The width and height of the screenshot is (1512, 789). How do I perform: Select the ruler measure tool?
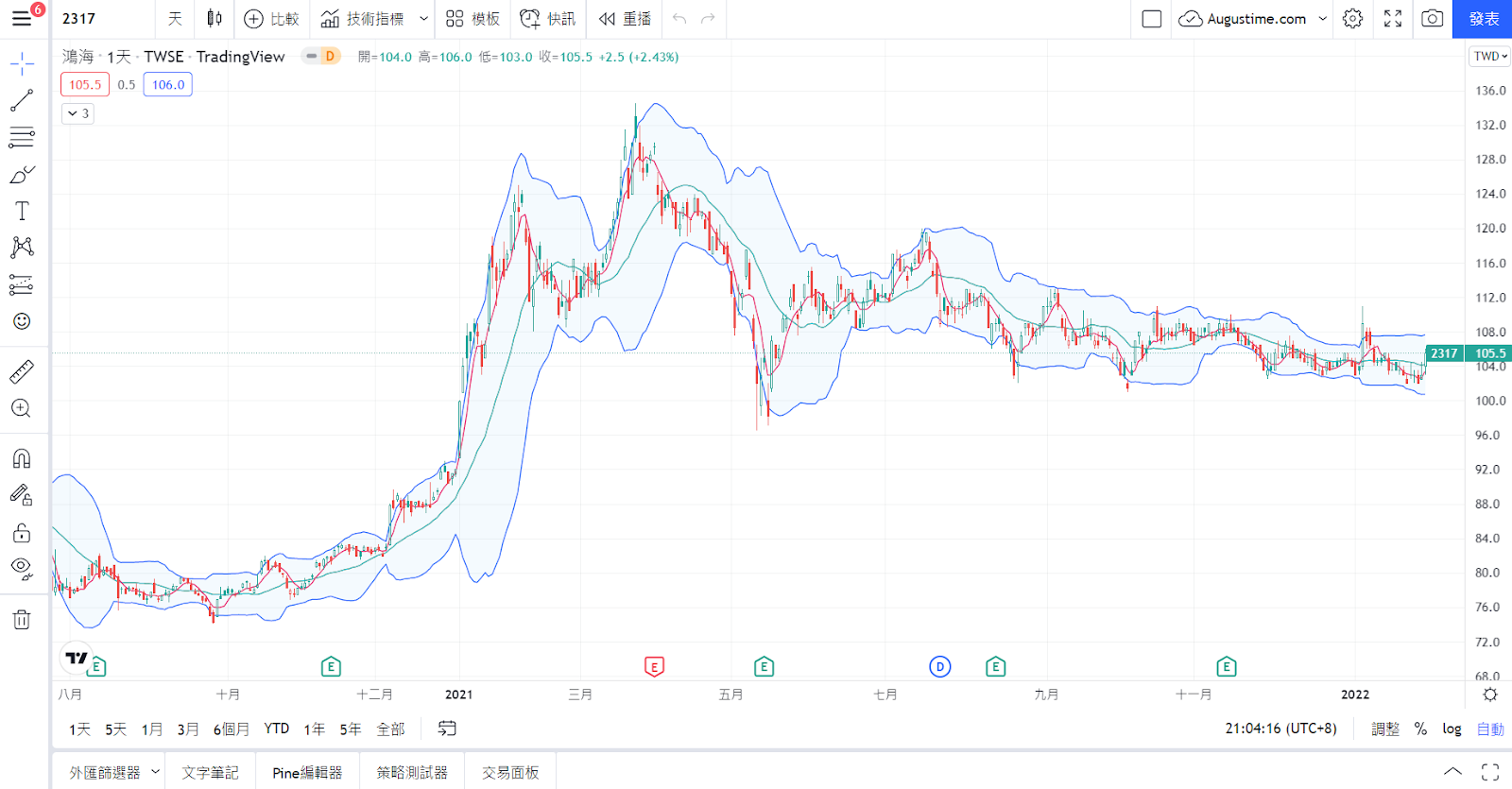click(22, 371)
